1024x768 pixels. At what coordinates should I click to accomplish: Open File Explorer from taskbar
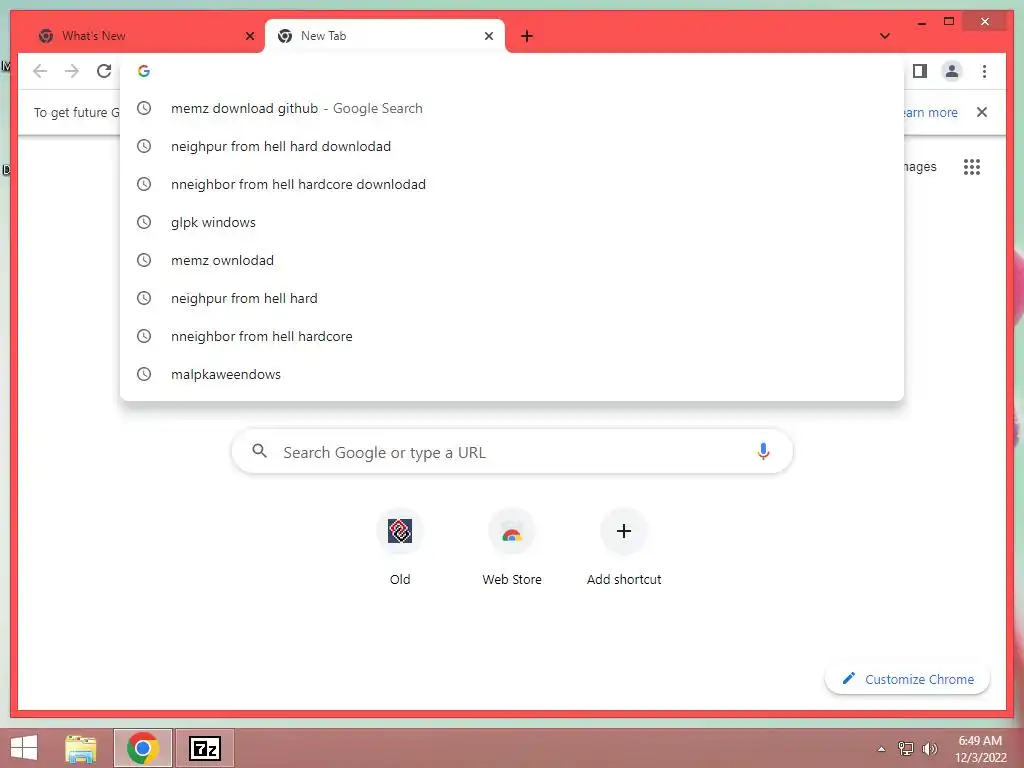click(x=81, y=748)
